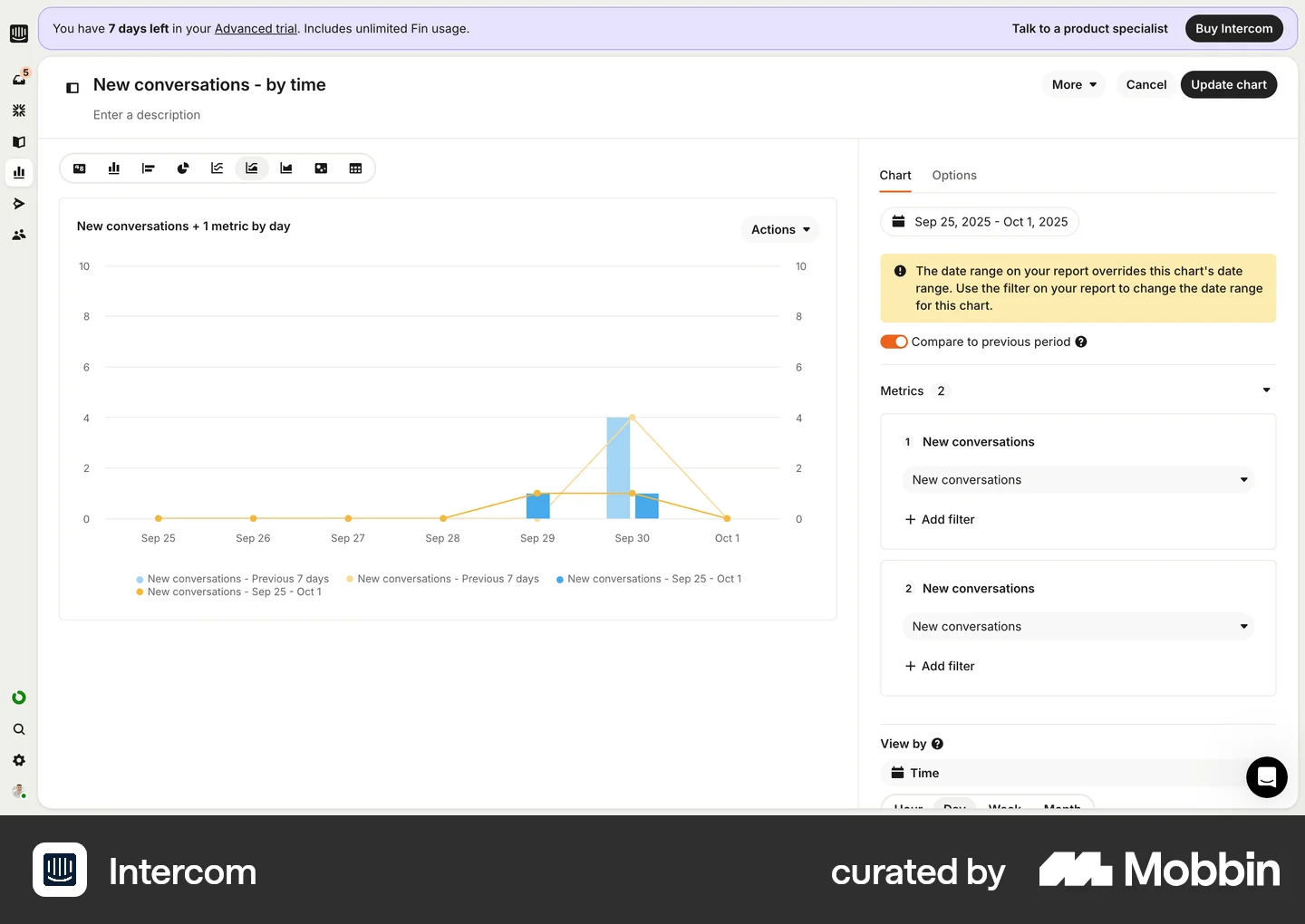This screenshot has height=924, width=1305.
Task: Open the Advanced trial link
Action: pos(256,29)
